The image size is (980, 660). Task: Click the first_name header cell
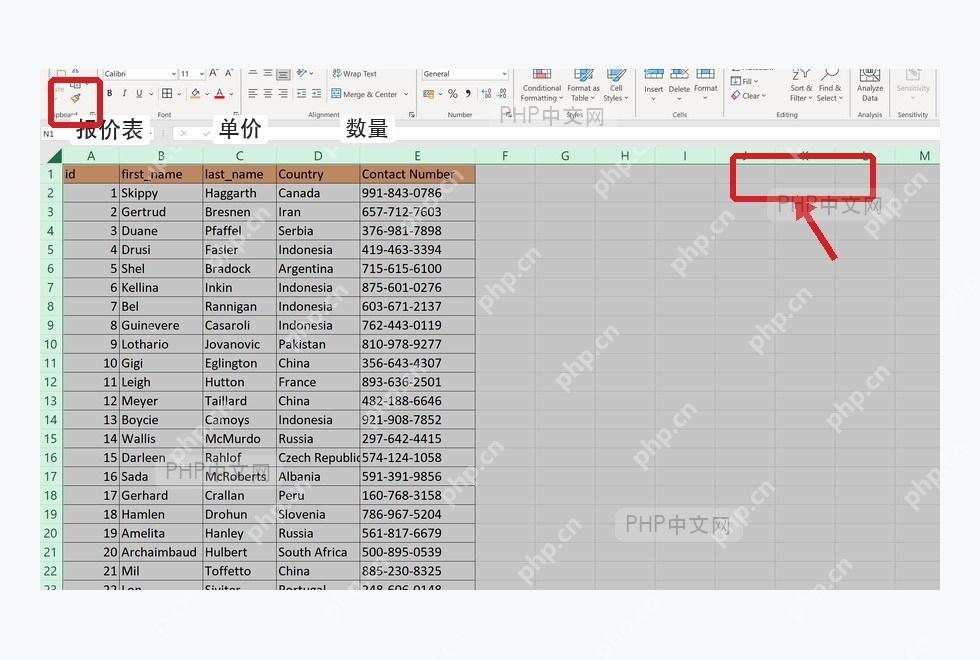pos(161,174)
